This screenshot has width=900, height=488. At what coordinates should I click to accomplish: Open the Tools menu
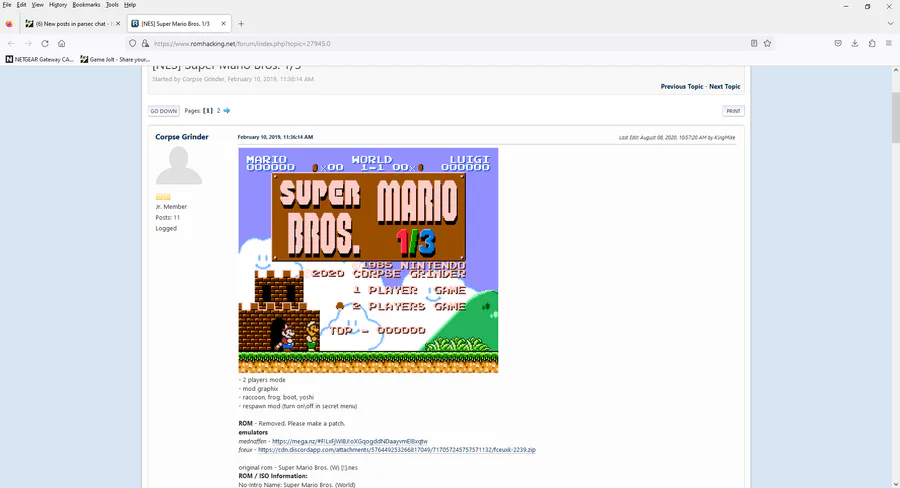(x=112, y=5)
